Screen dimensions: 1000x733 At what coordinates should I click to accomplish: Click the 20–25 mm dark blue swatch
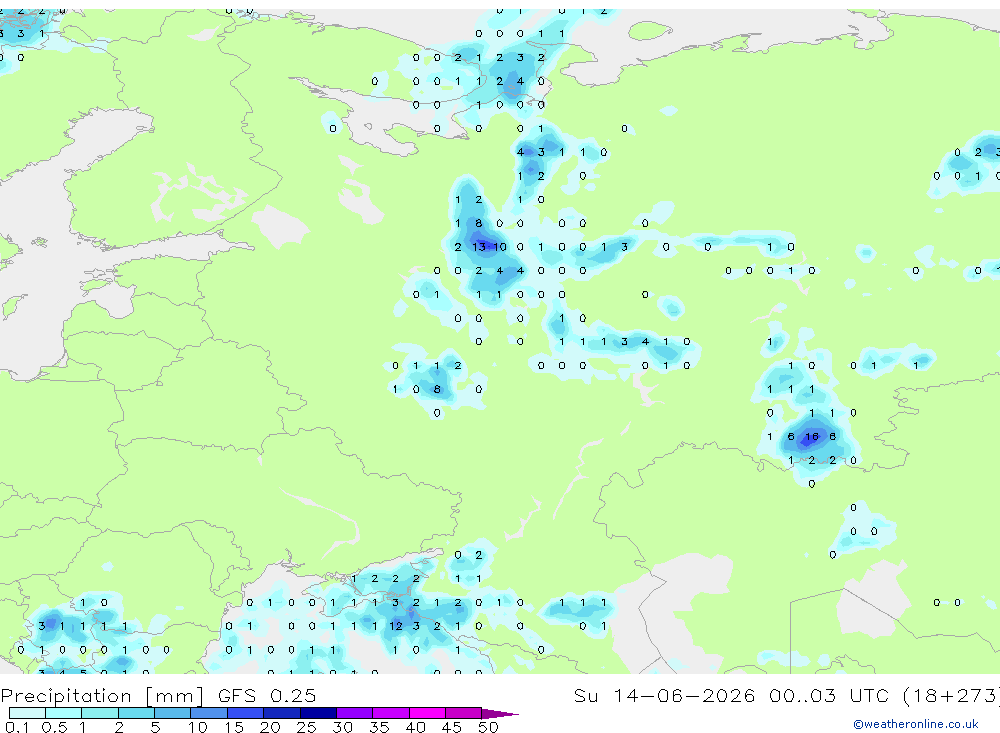click(x=281, y=713)
